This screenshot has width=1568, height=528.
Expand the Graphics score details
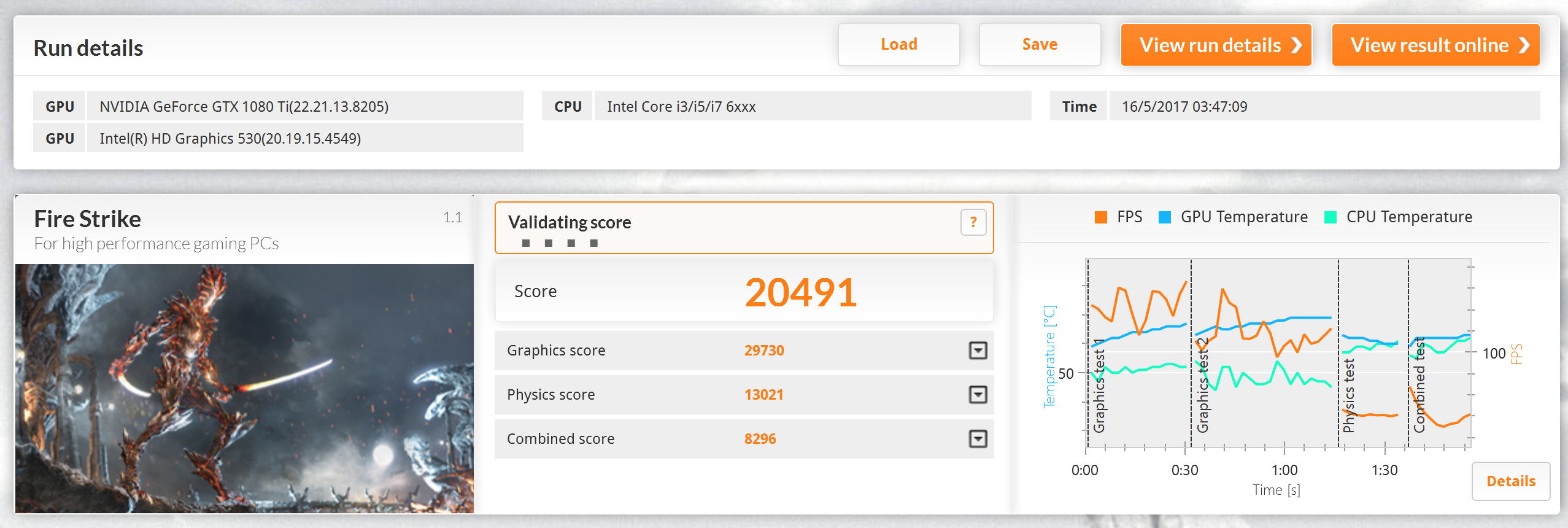pyautogui.click(x=978, y=351)
